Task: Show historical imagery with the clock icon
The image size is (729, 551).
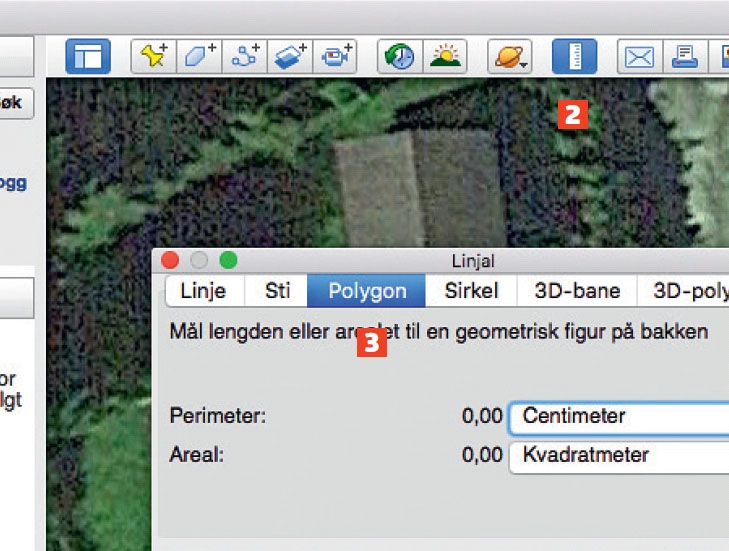Action: pyautogui.click(x=400, y=57)
